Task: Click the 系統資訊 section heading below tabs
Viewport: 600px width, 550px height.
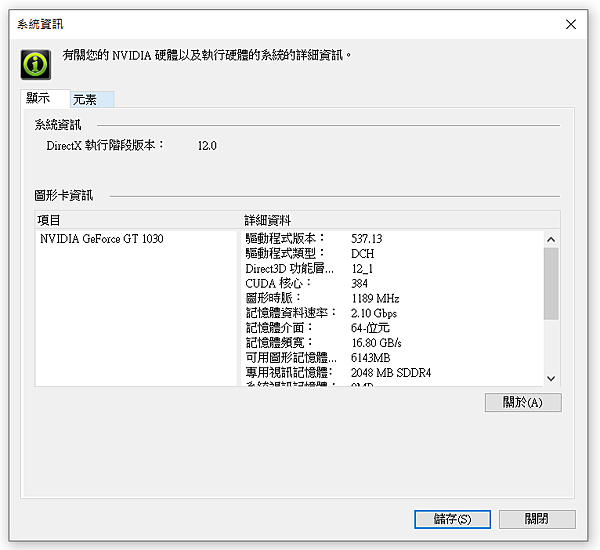Action: (58, 125)
